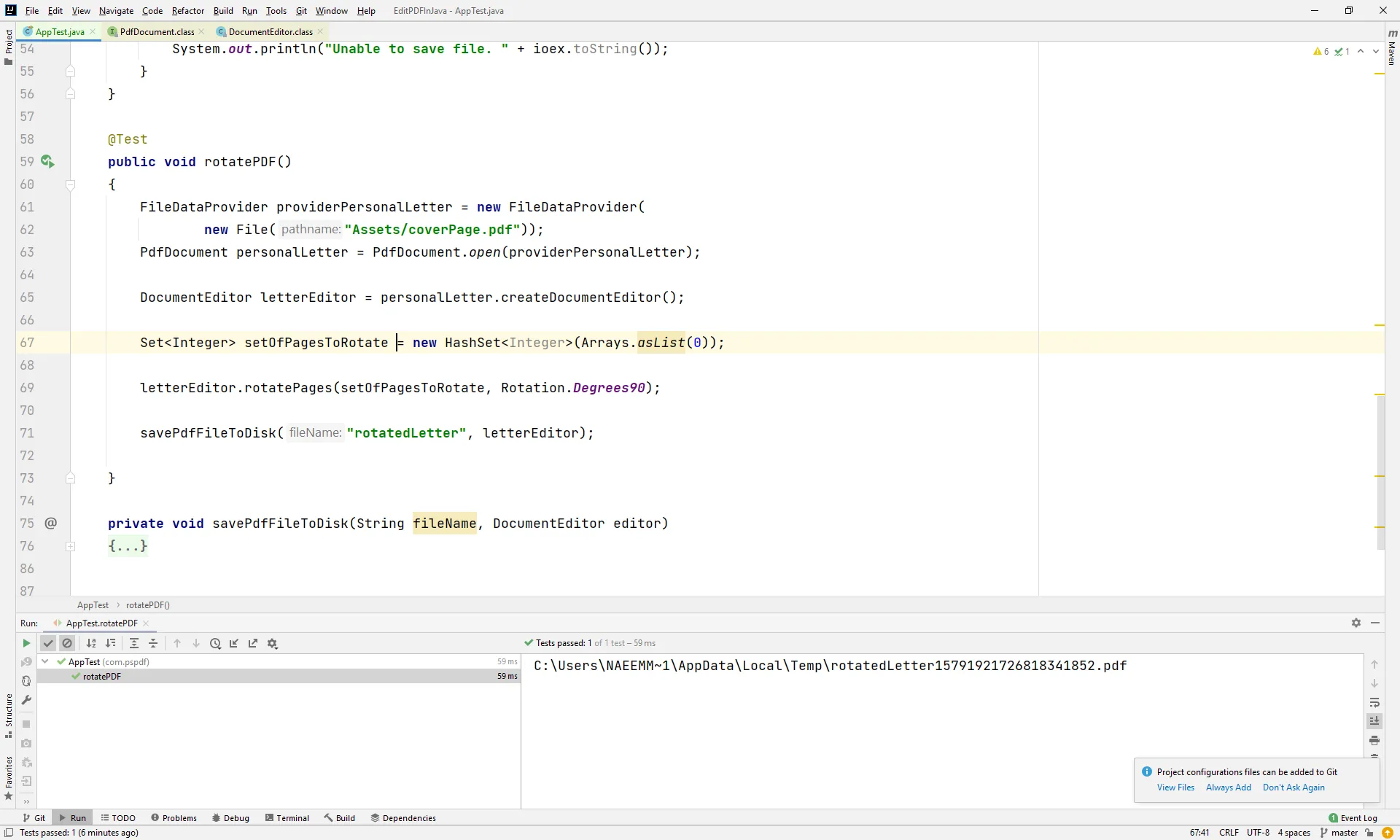Open Run tool window options gear
This screenshot has height=840, width=1400.
click(x=1356, y=623)
